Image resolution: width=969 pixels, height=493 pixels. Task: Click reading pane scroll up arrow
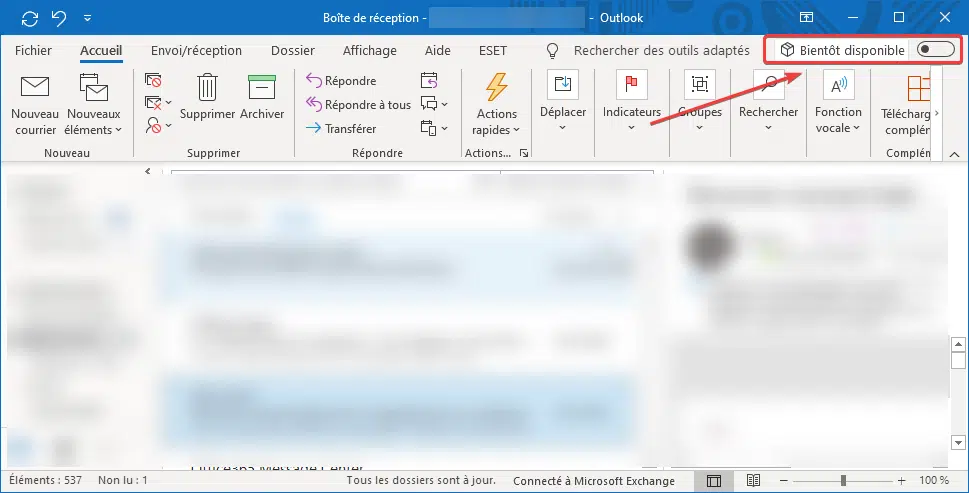pos(958,344)
